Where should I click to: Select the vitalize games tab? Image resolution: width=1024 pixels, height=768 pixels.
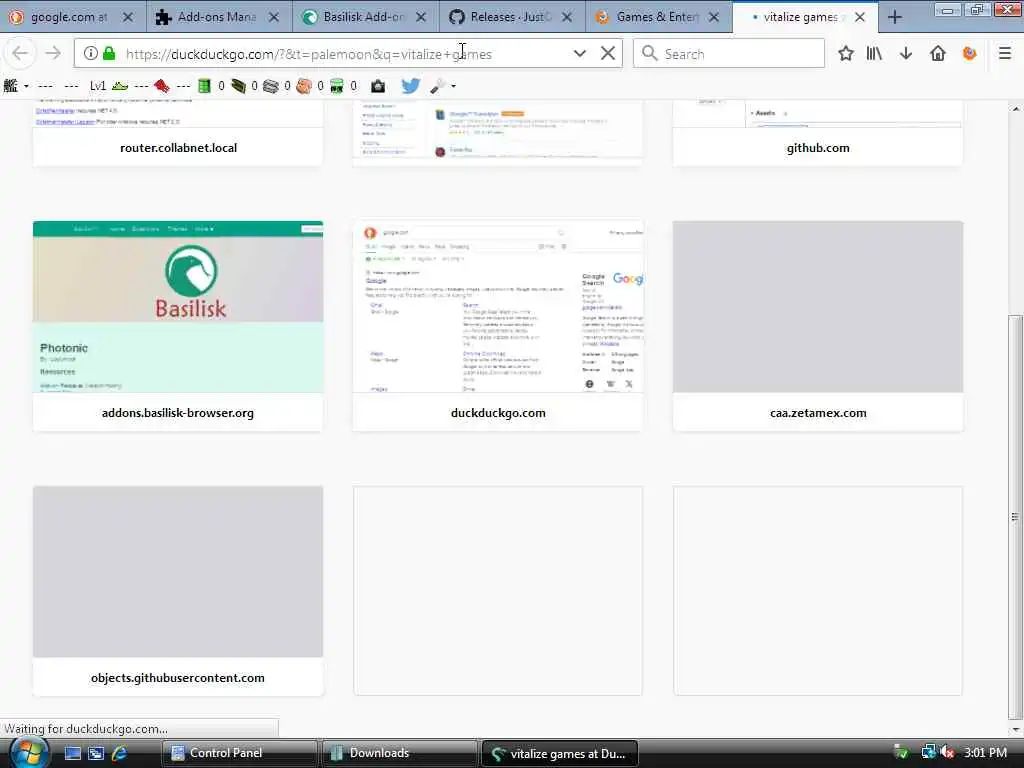pyautogui.click(x=800, y=17)
